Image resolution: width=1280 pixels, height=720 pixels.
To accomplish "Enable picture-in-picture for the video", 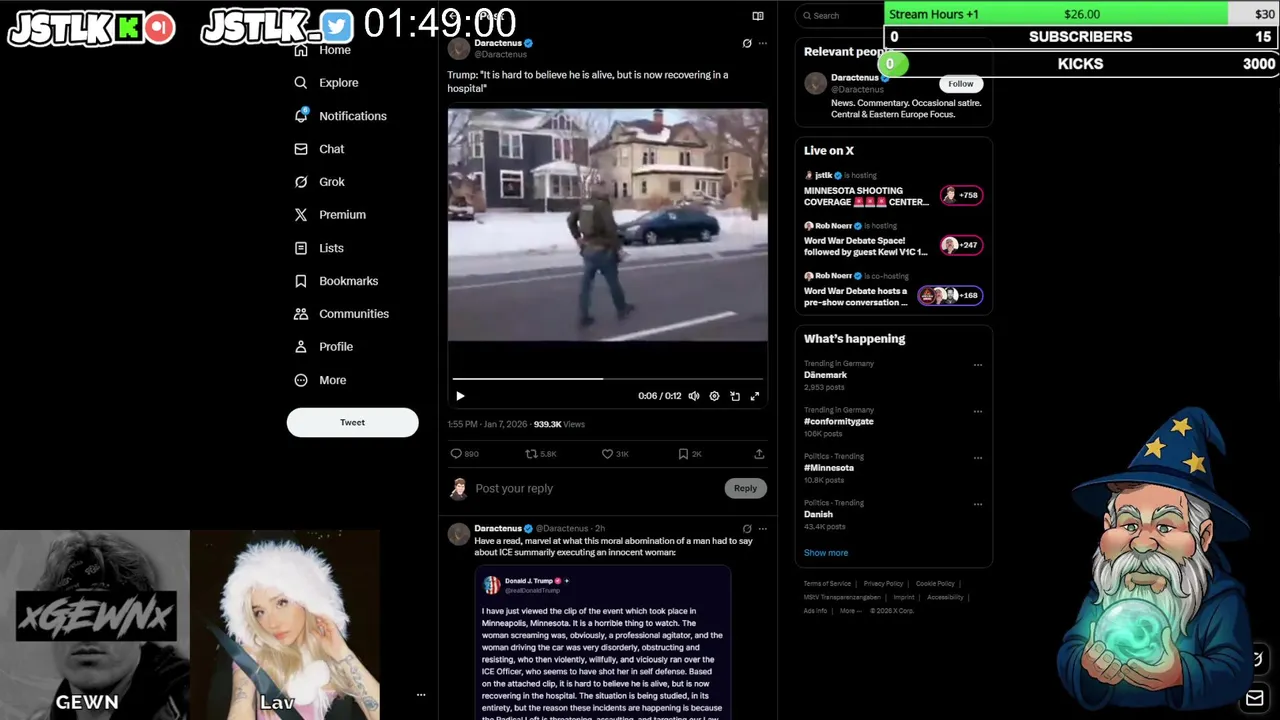I will click(735, 396).
